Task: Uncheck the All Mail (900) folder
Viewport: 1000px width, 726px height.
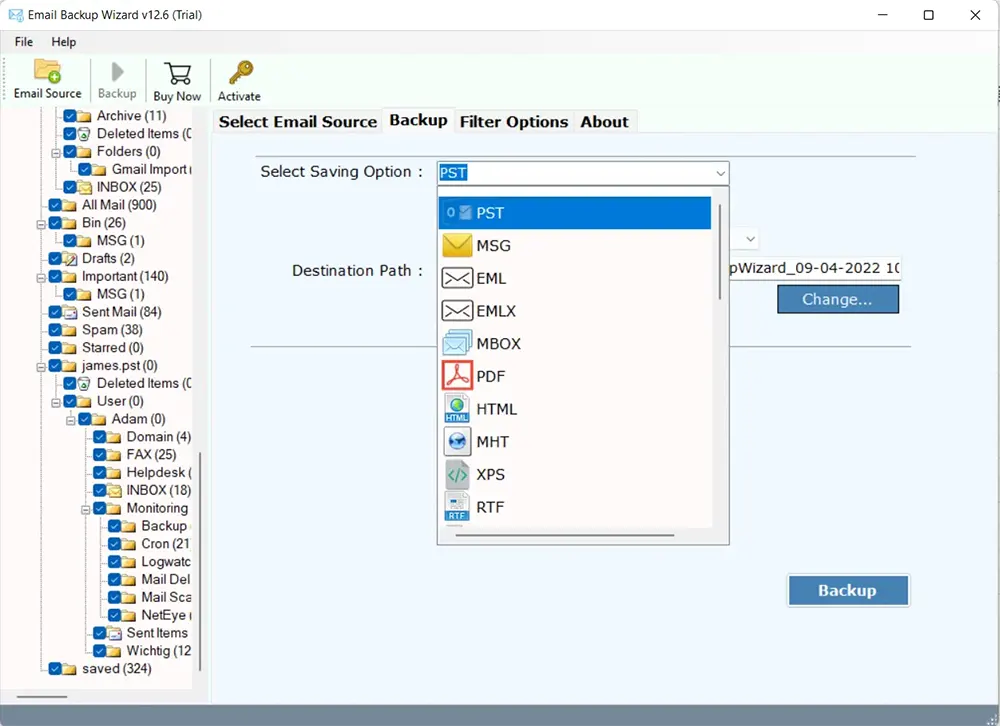Action: 55,205
